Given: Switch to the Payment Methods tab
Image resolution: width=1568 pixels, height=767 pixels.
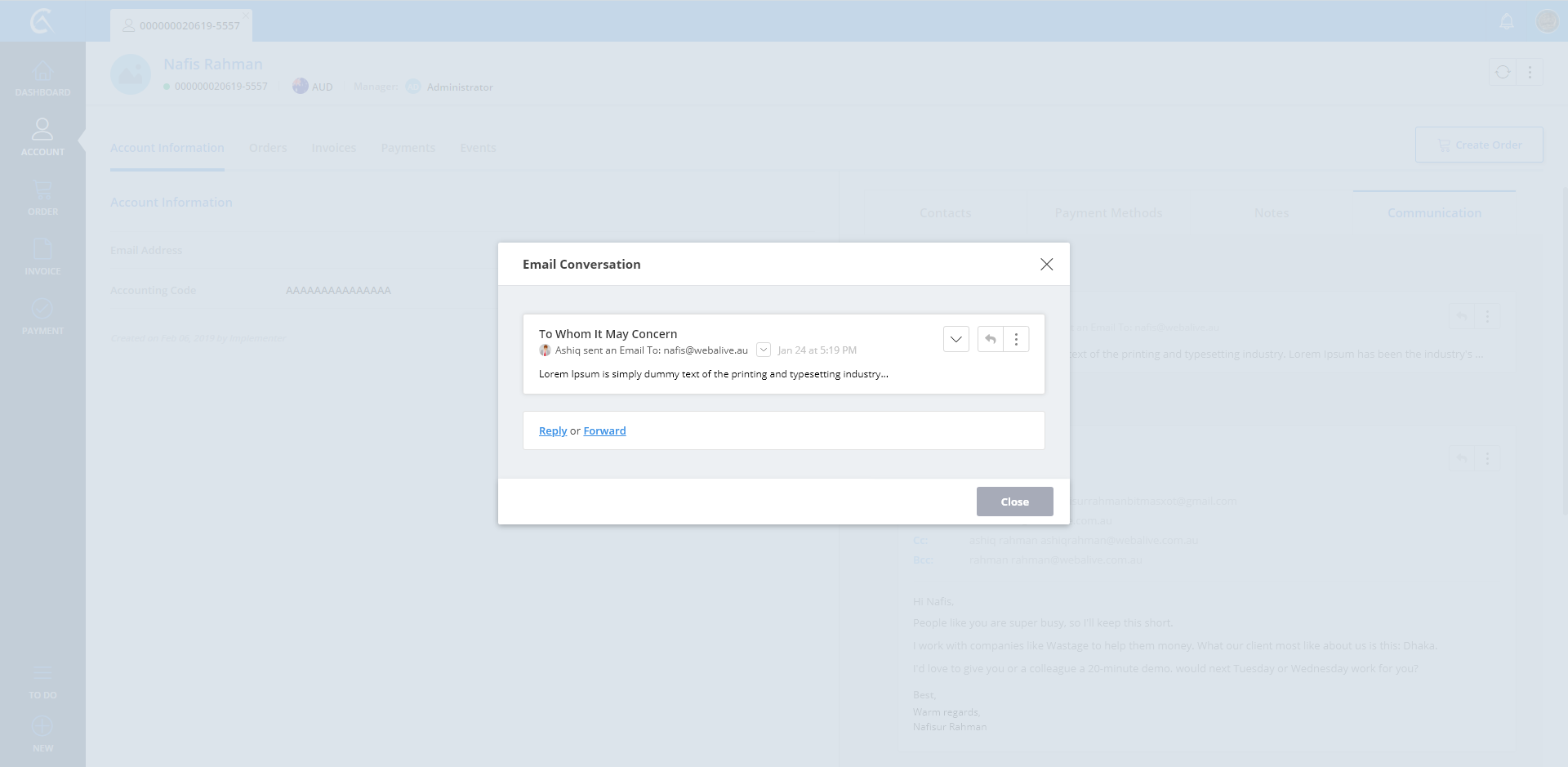Looking at the screenshot, I should [x=1107, y=213].
